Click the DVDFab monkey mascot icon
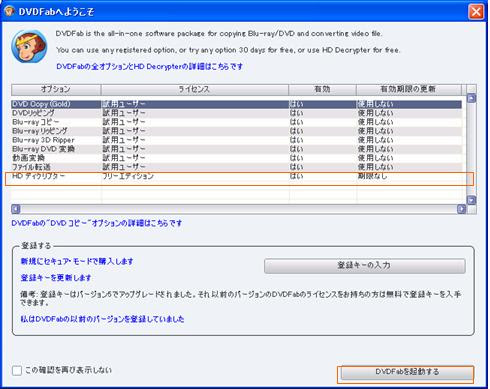 tap(29, 46)
